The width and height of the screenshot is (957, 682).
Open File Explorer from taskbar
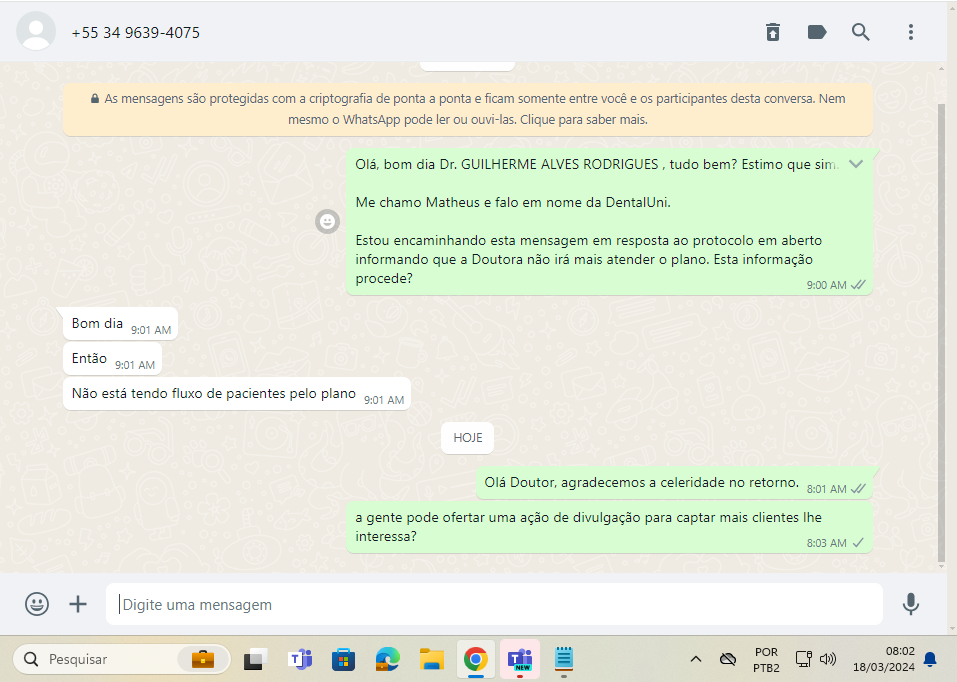point(432,659)
